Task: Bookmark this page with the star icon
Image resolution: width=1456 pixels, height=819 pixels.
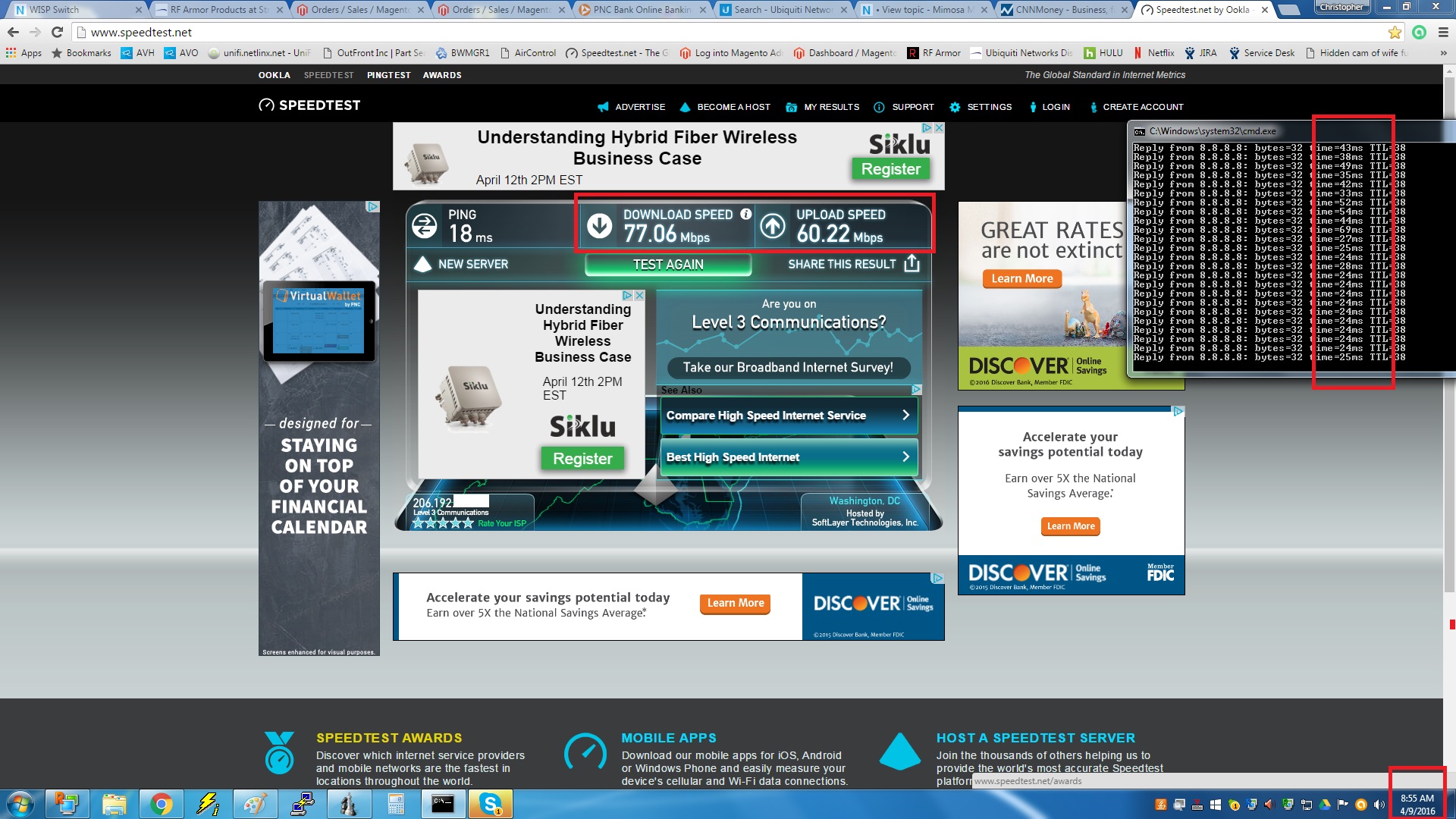Action: tap(1394, 32)
